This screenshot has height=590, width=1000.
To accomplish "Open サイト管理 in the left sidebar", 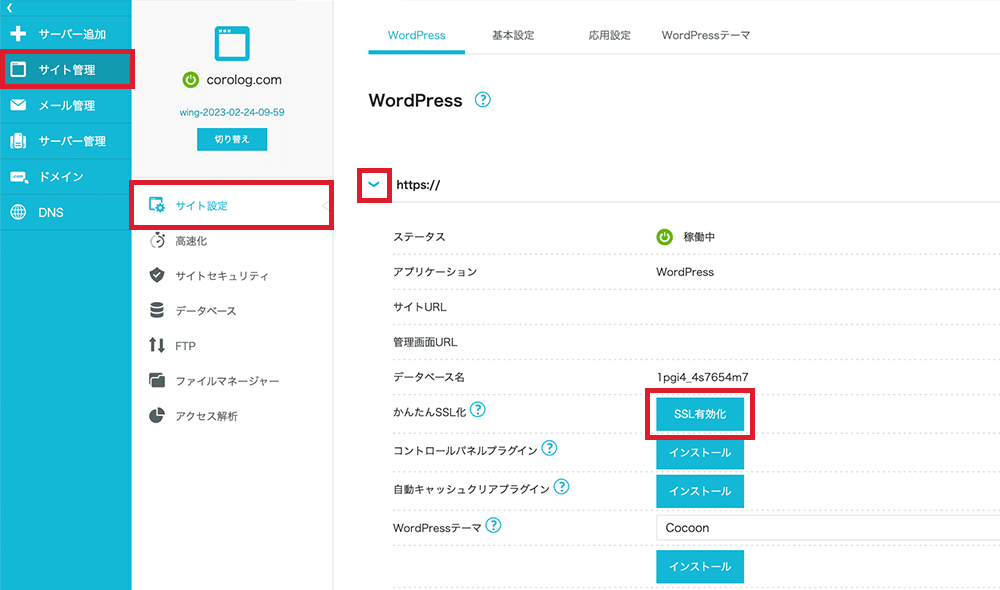I will 66,70.
